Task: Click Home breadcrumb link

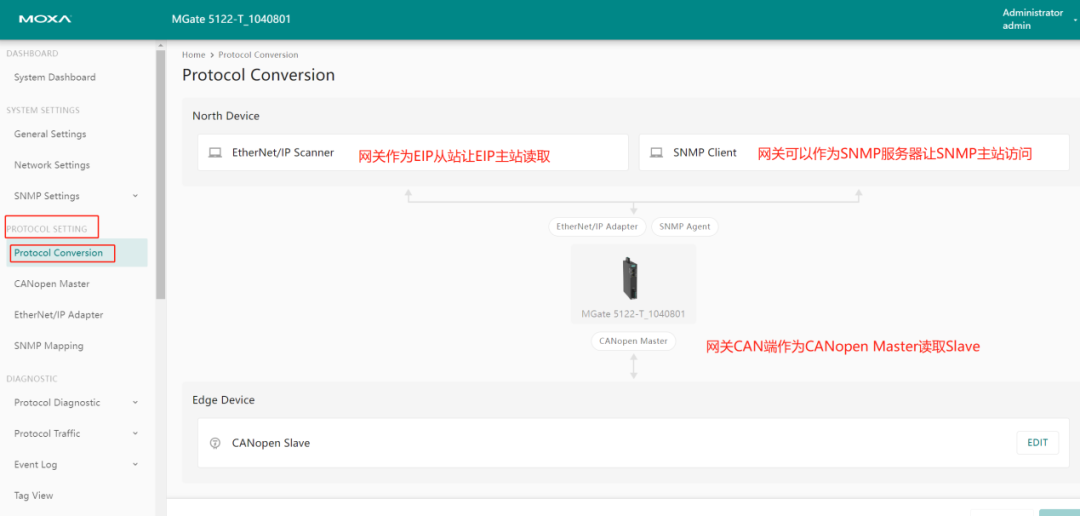Action: pos(194,54)
